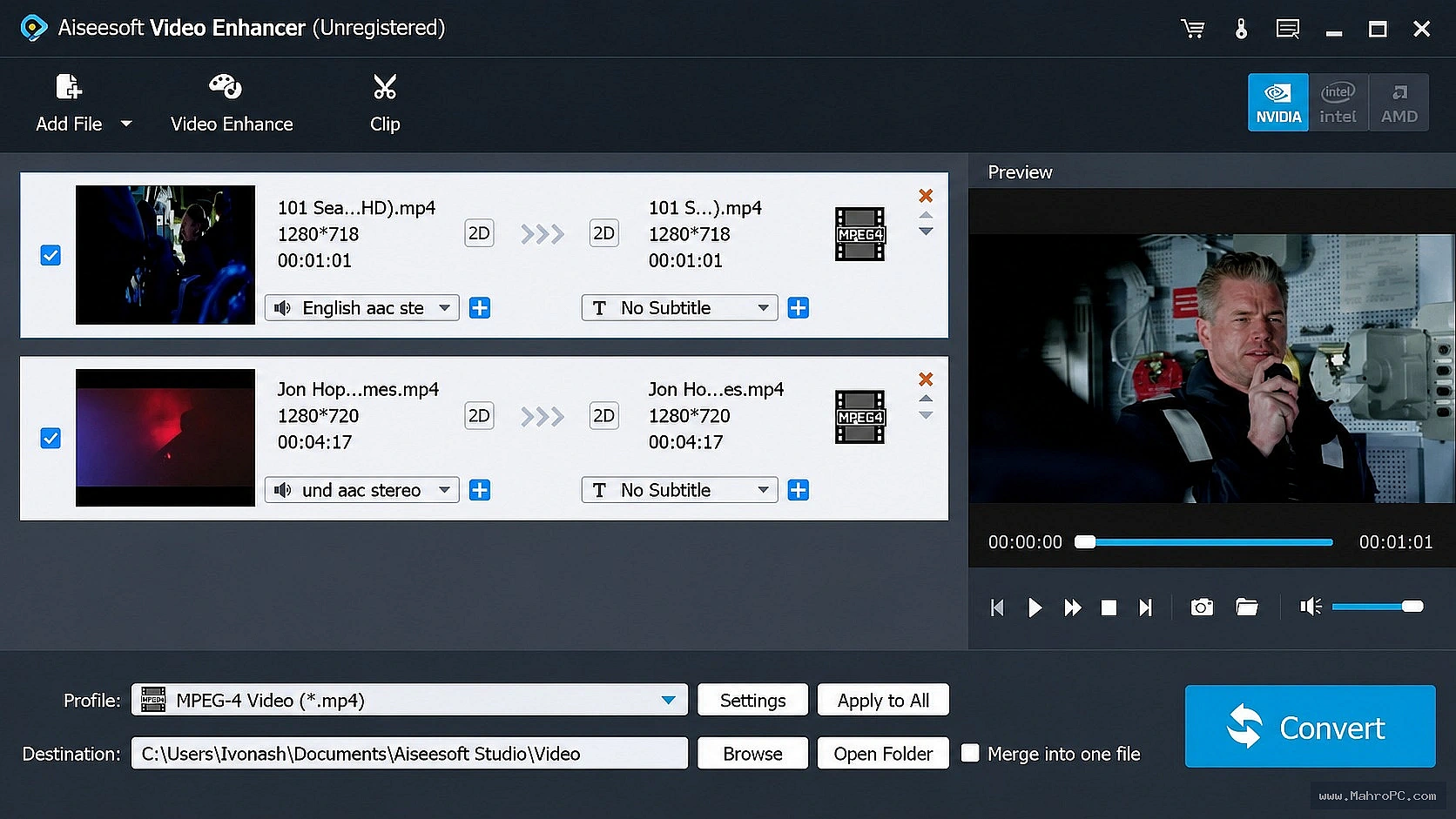Viewport: 1456px width, 819px height.
Task: Click inside the preview video frame
Action: pos(1211,368)
